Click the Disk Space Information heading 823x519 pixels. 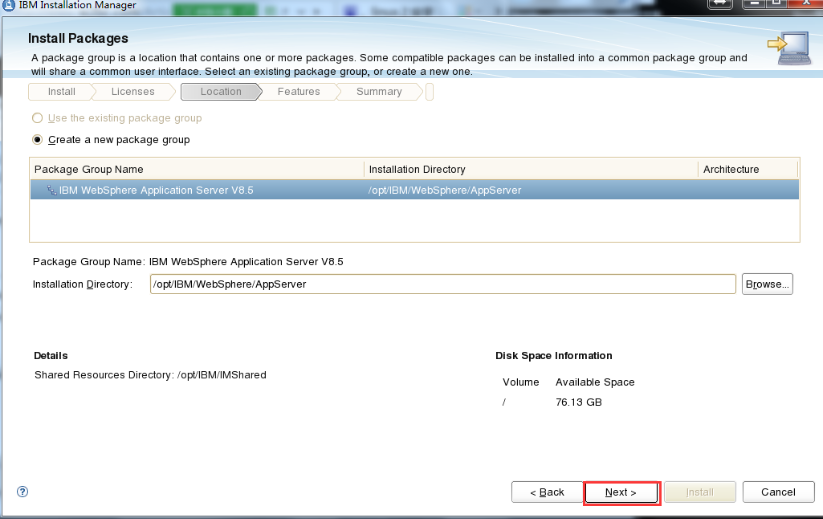pos(554,355)
